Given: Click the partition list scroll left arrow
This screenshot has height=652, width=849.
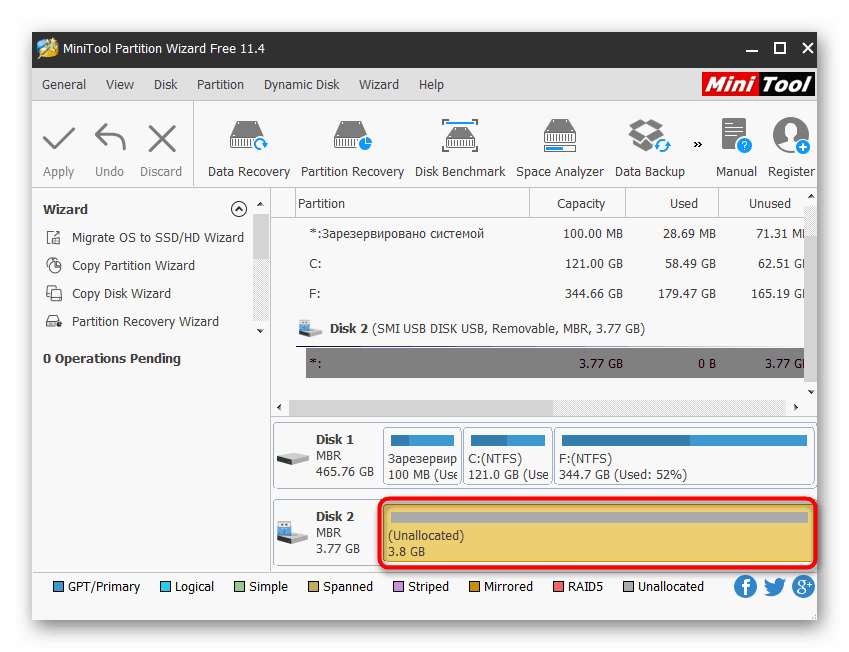Looking at the screenshot, I should click(x=279, y=407).
